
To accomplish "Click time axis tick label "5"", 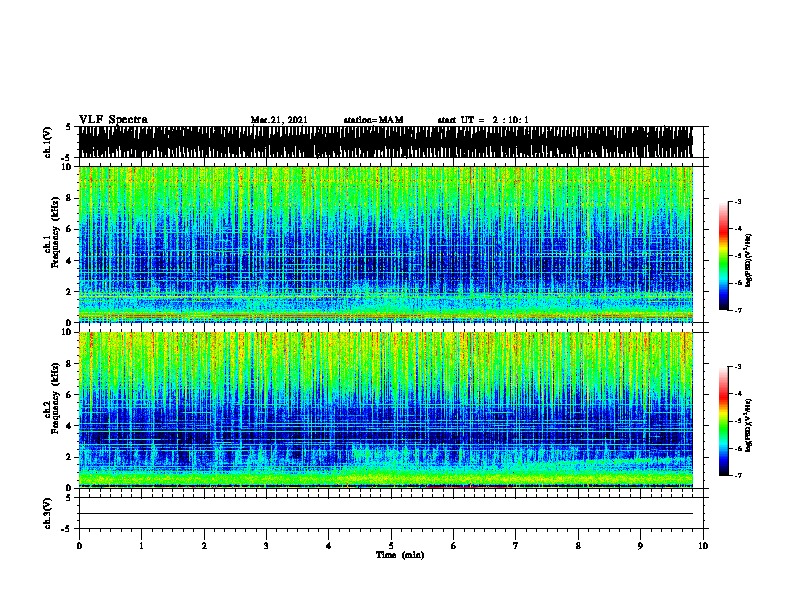I will click(391, 546).
